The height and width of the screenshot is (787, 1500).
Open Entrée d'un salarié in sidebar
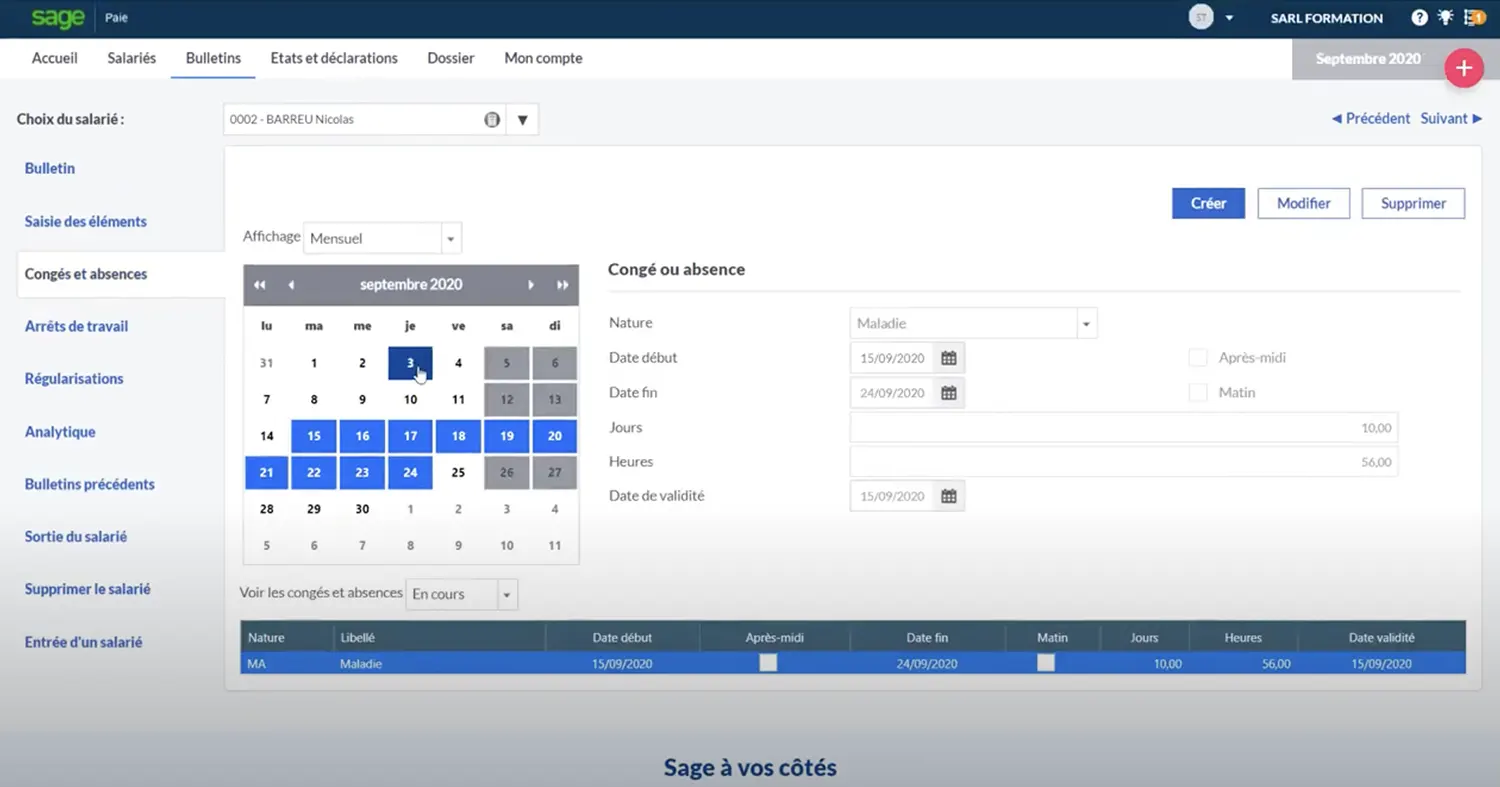[84, 642]
